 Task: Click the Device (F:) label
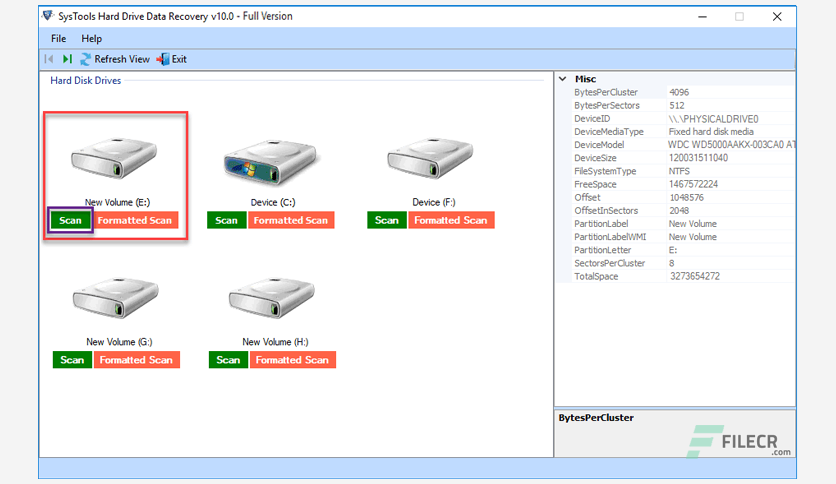coord(434,203)
